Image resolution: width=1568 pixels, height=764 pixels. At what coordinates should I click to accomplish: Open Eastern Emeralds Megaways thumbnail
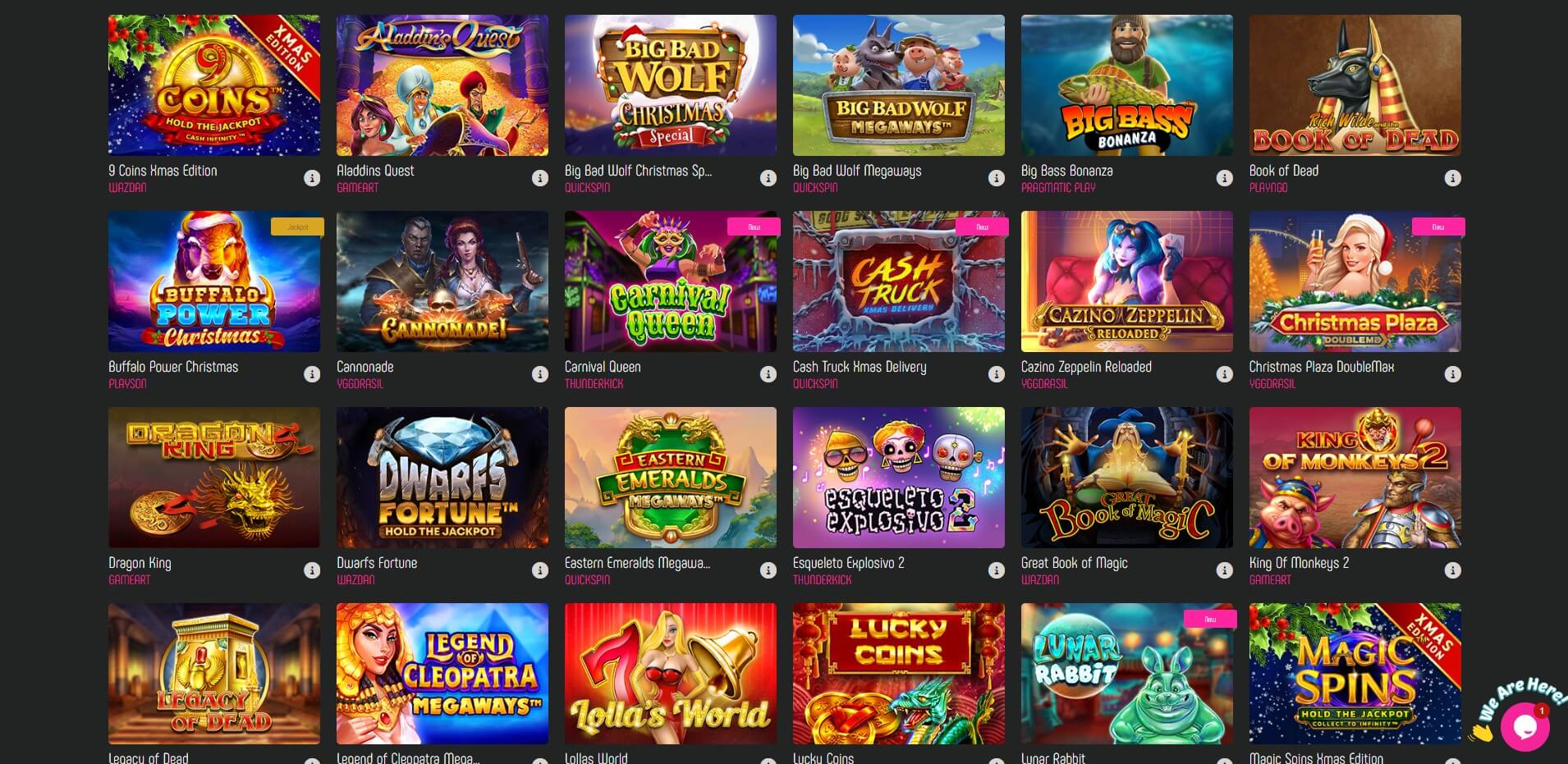pyautogui.click(x=671, y=478)
